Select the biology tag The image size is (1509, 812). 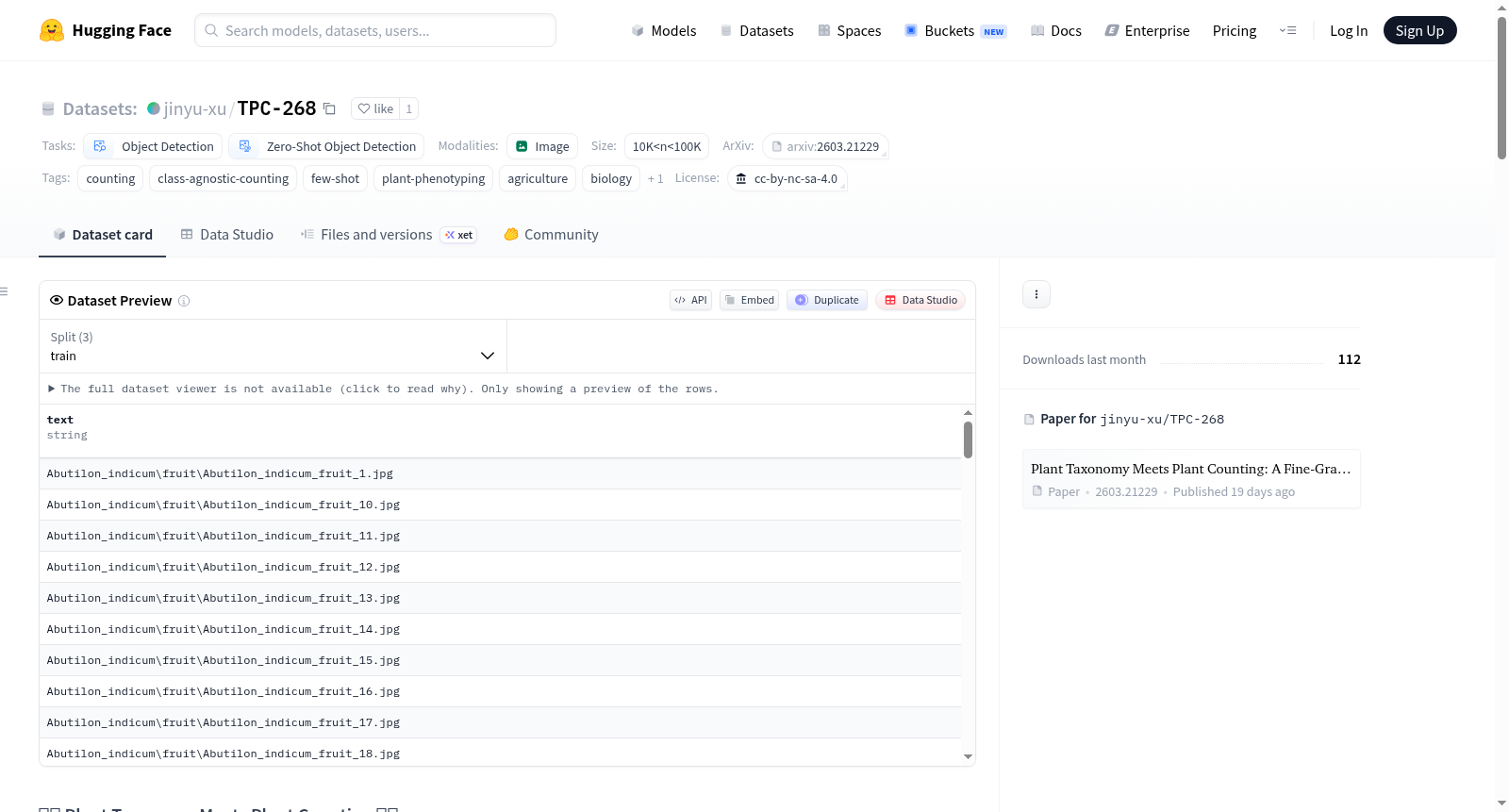point(611,178)
